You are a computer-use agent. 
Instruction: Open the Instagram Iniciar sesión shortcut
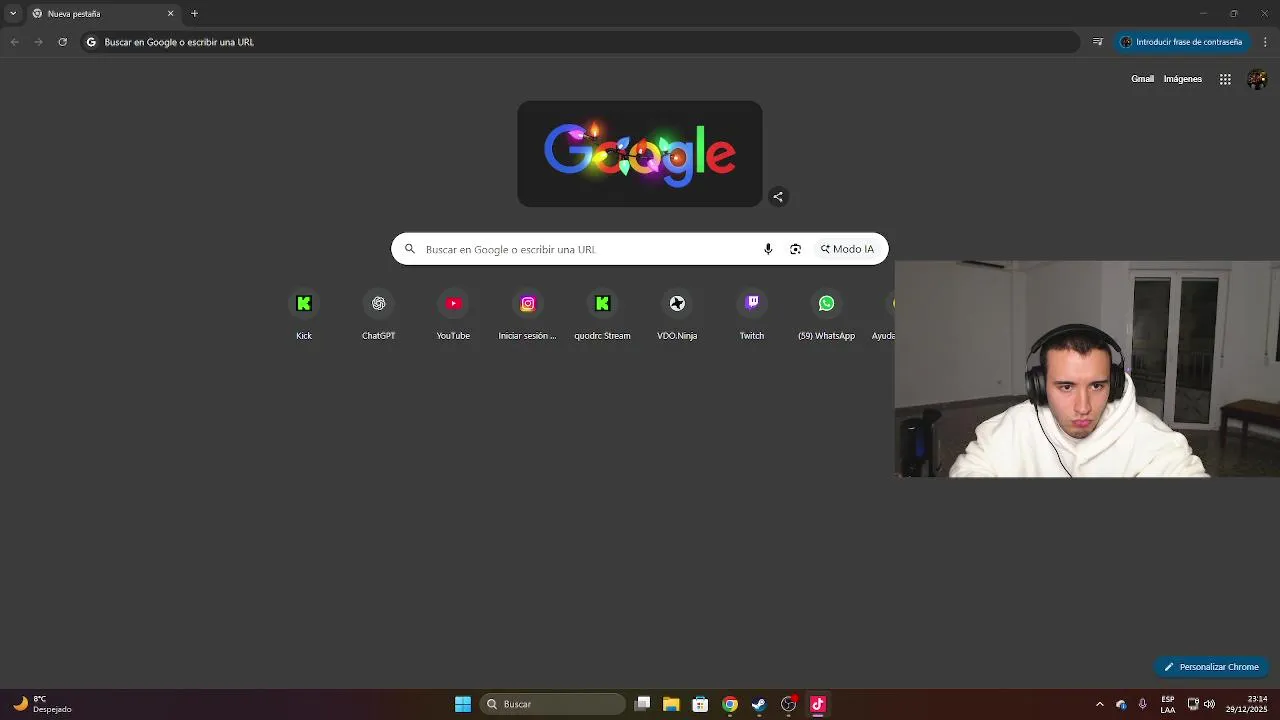[x=528, y=315]
